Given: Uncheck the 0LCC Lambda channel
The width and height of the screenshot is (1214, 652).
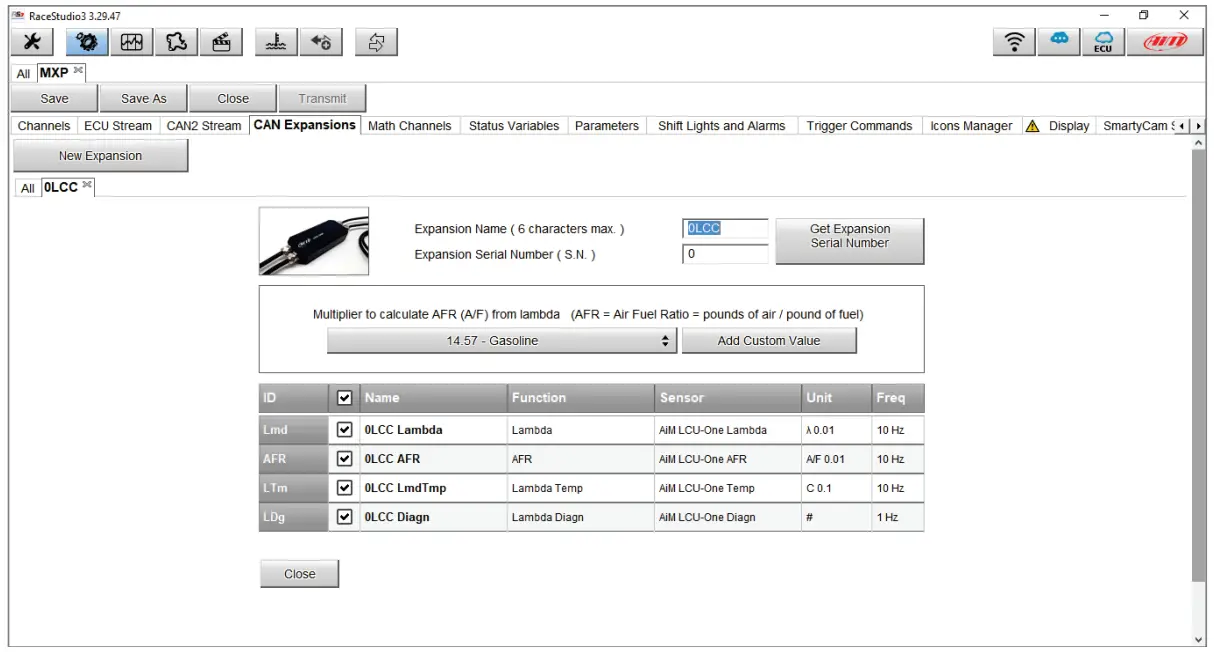Looking at the screenshot, I should (x=343, y=429).
